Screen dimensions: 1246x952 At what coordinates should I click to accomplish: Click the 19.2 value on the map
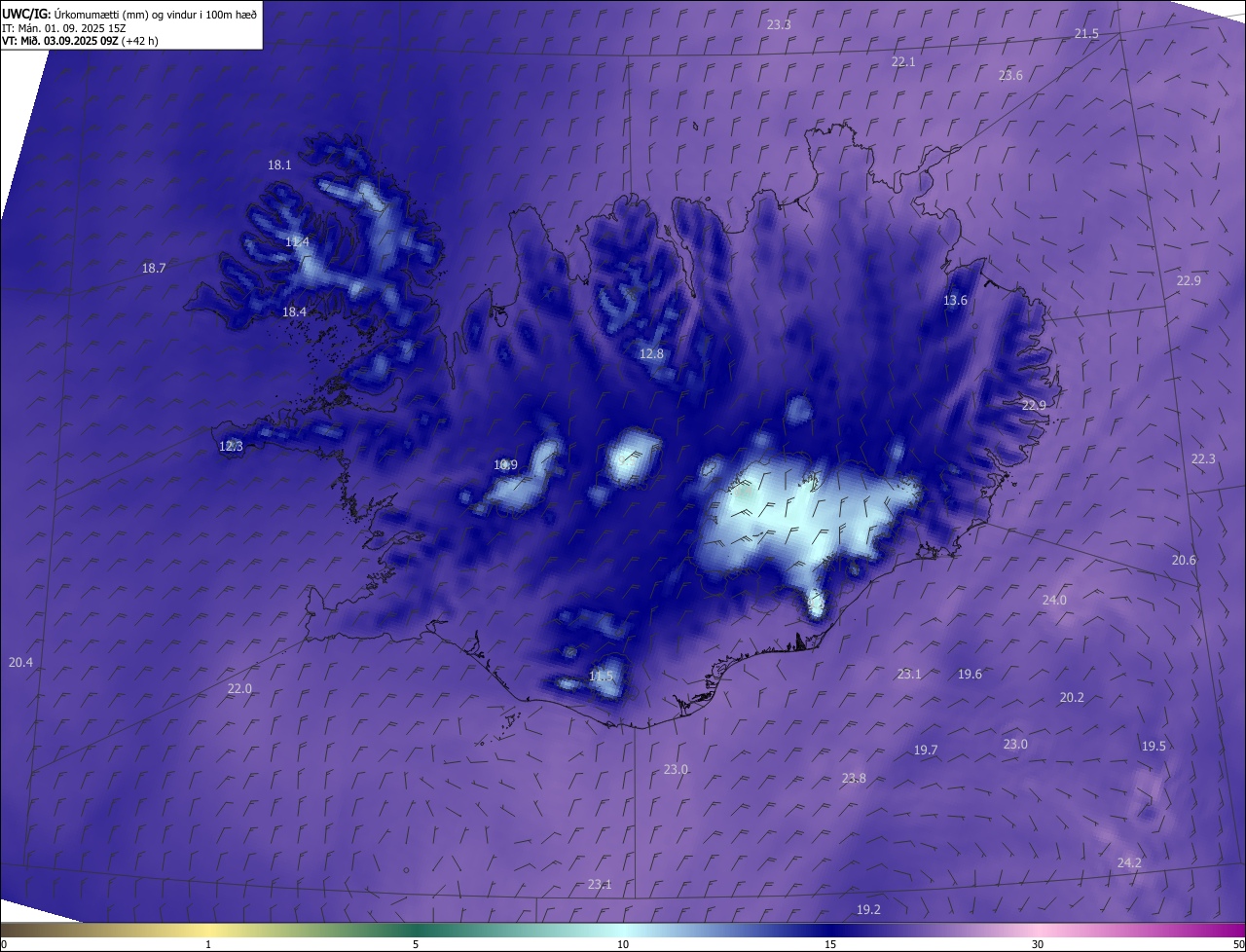(868, 909)
